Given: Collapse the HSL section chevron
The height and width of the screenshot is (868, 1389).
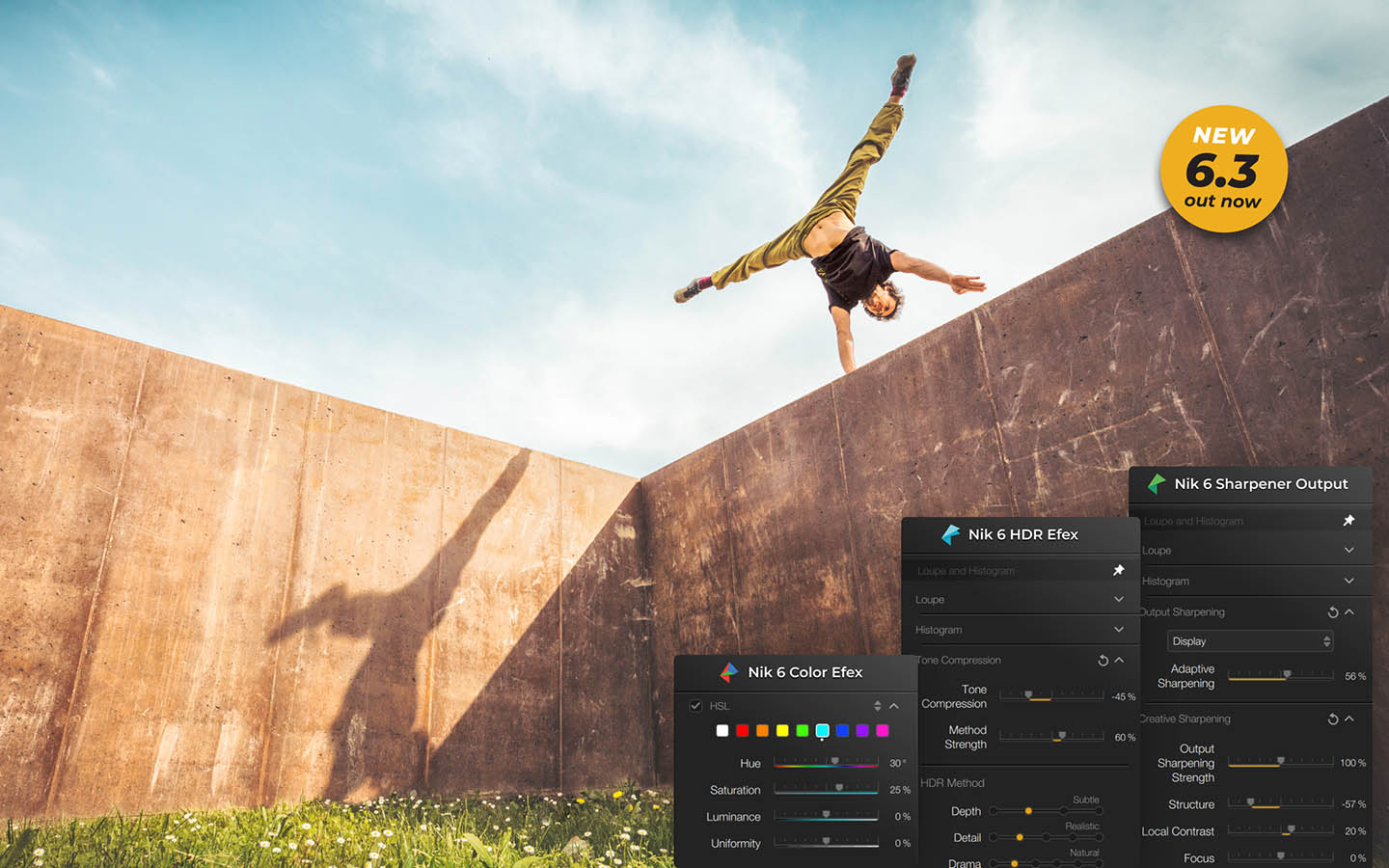Looking at the screenshot, I should pyautogui.click(x=894, y=706).
